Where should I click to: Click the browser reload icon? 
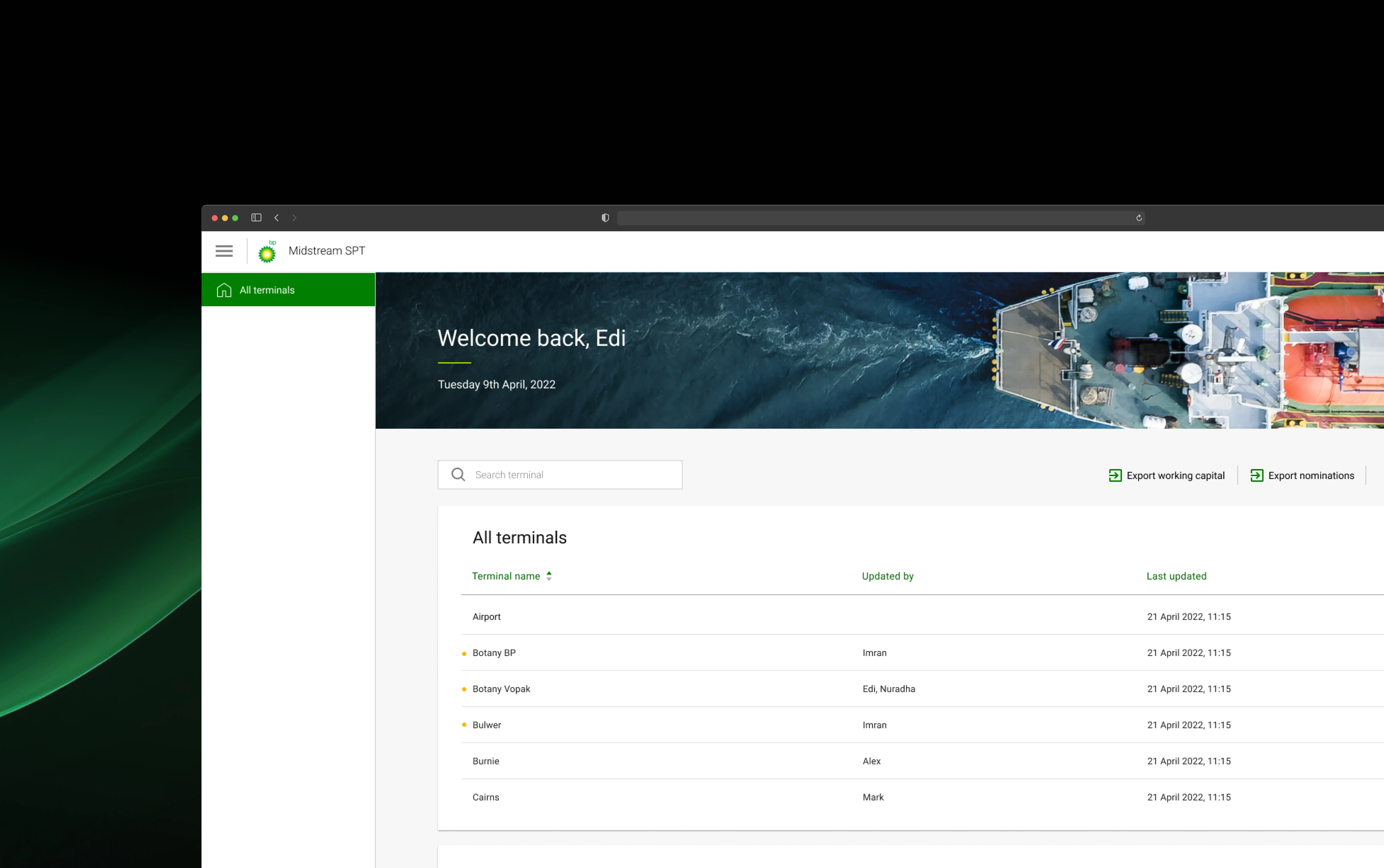(x=1138, y=218)
